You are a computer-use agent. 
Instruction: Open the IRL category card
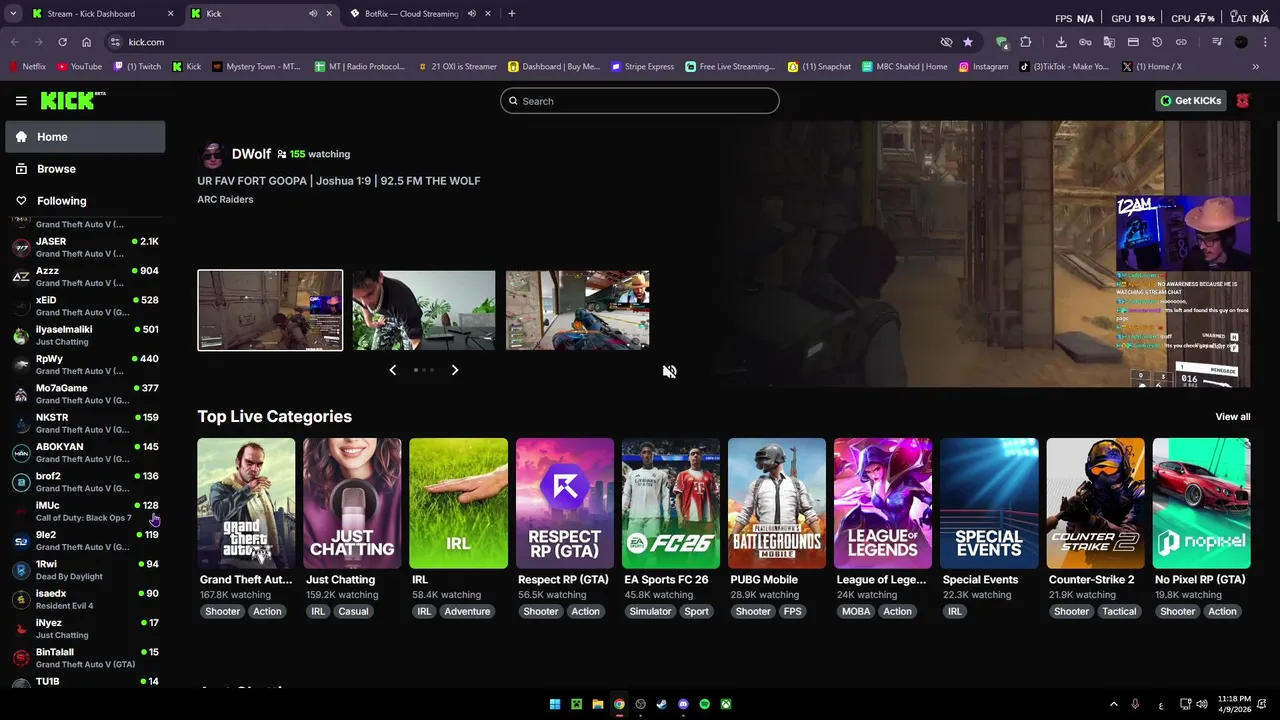click(458, 503)
